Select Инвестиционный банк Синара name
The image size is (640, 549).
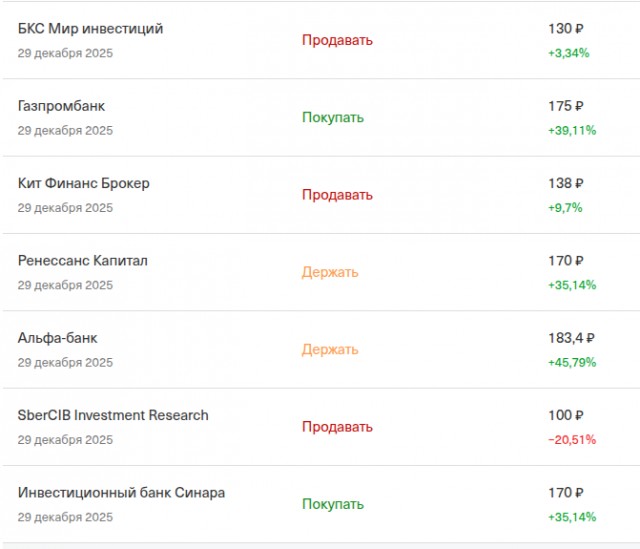(x=121, y=493)
